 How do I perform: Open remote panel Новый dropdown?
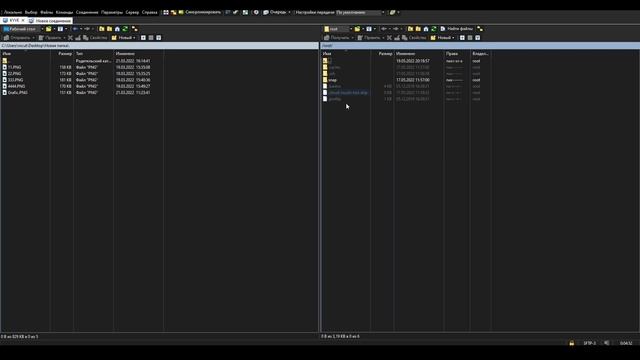[x=442, y=38]
